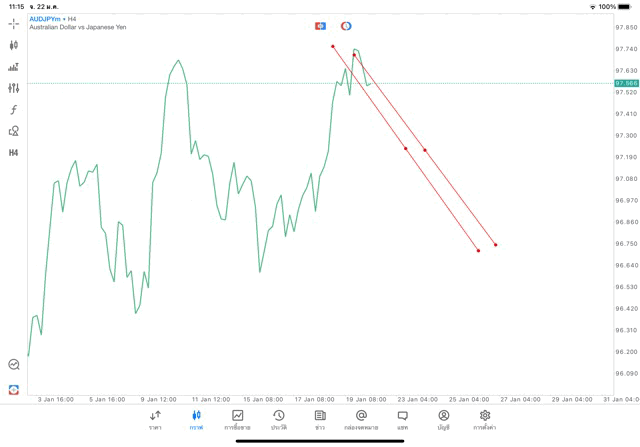Open the indicators function icon
This screenshot has width=640, height=447.
point(14,110)
